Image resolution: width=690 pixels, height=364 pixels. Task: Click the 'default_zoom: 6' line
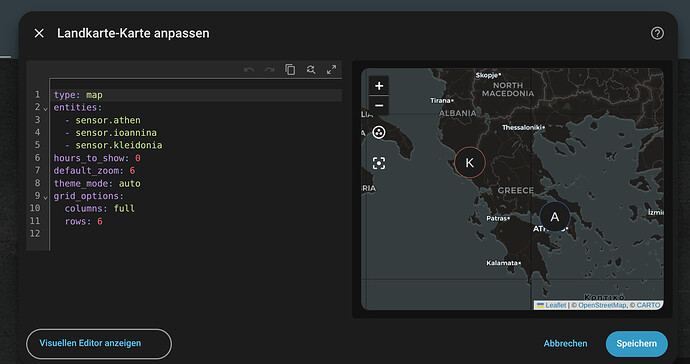click(195, 170)
